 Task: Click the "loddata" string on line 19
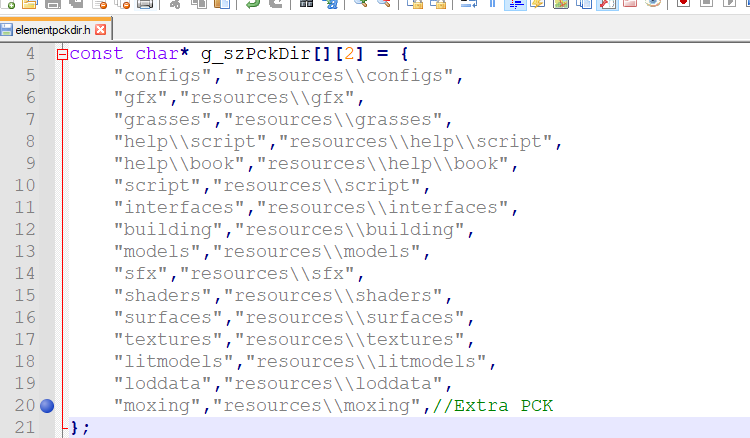point(163,383)
